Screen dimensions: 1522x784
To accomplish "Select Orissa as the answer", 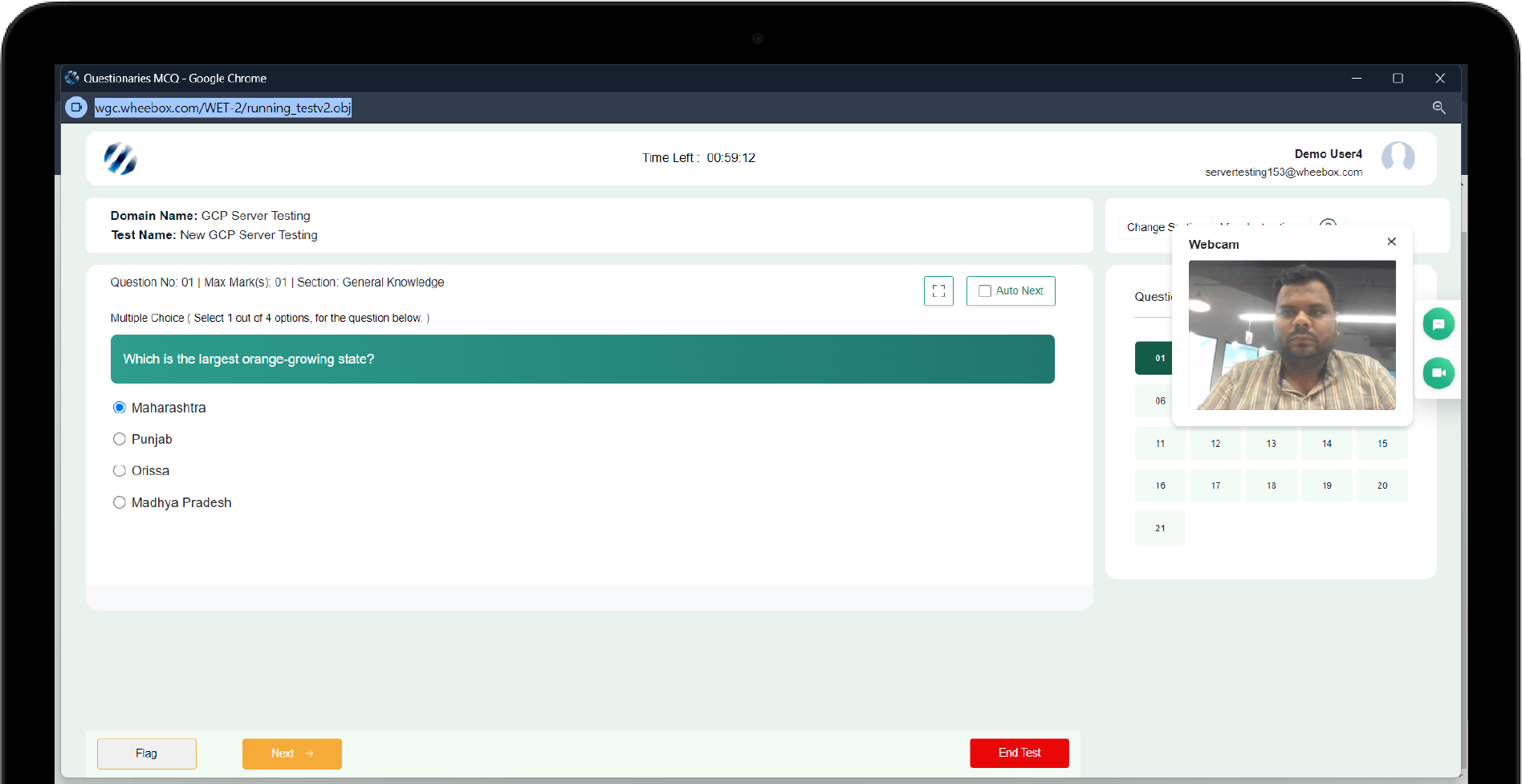I will coord(120,471).
